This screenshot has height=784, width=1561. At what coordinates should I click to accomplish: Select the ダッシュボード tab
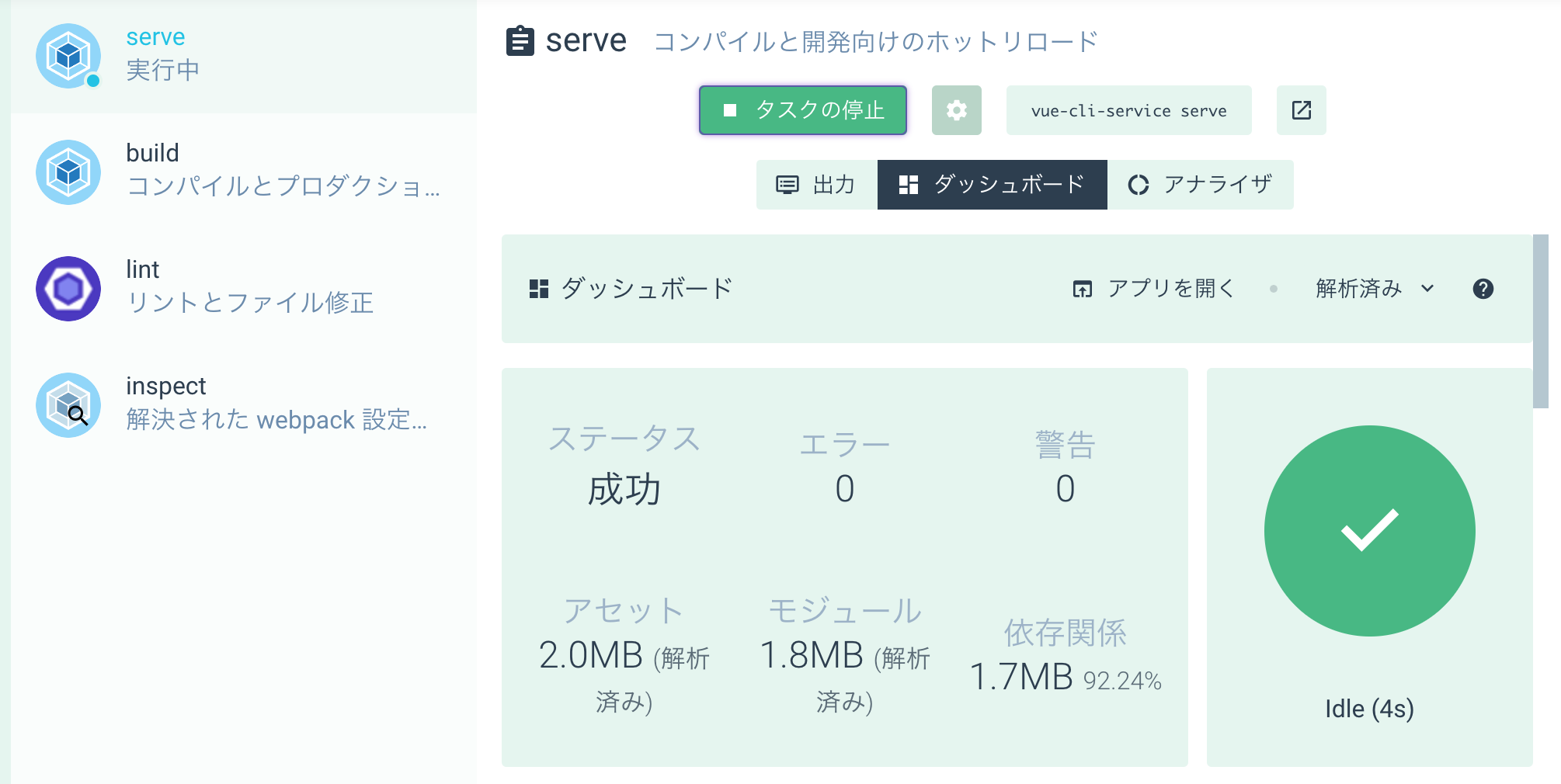click(x=992, y=185)
